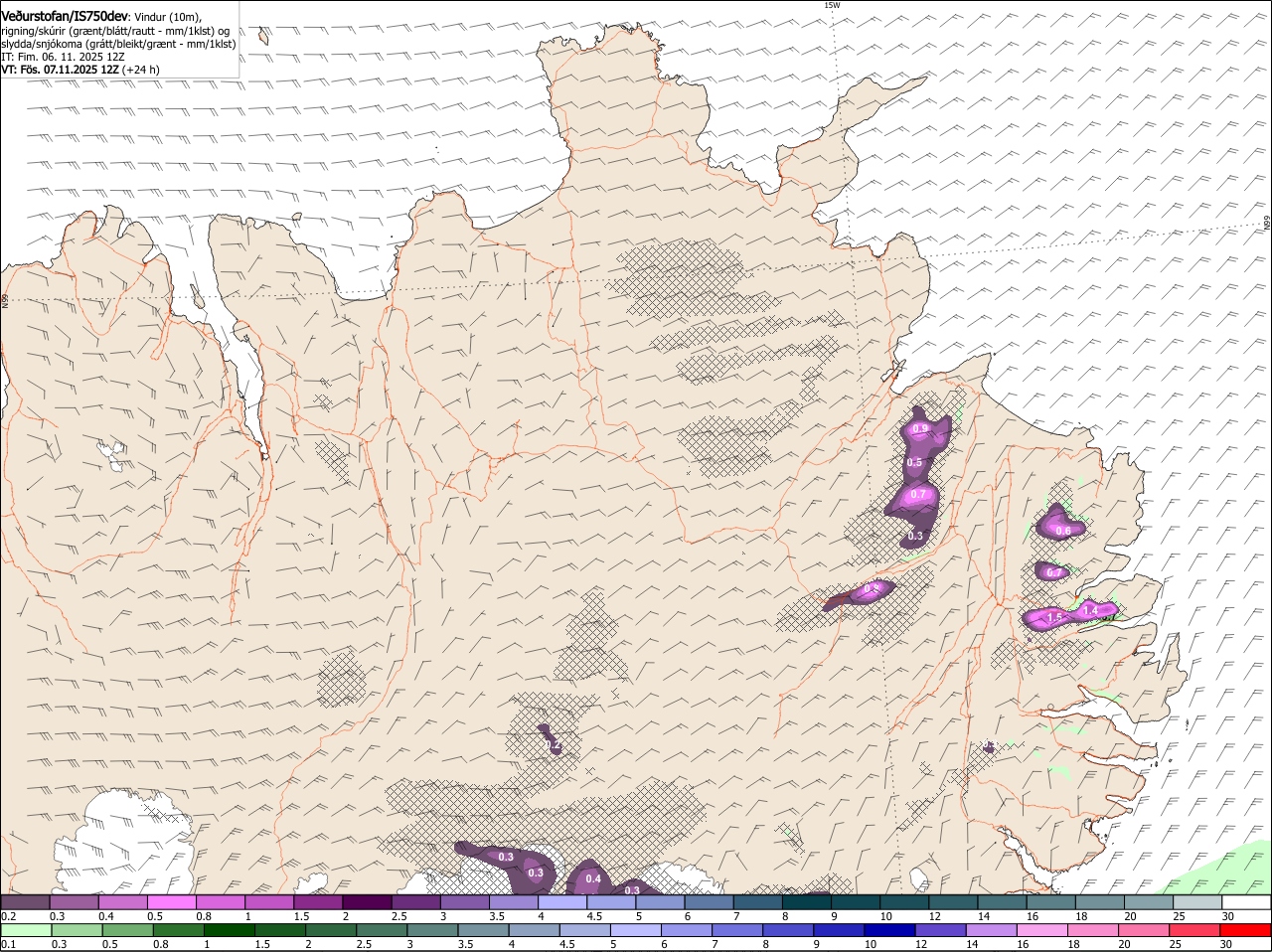Pick the 6 slate-blue swatch in top legend
Viewport: 1272px width, 952px height.
click(710, 902)
